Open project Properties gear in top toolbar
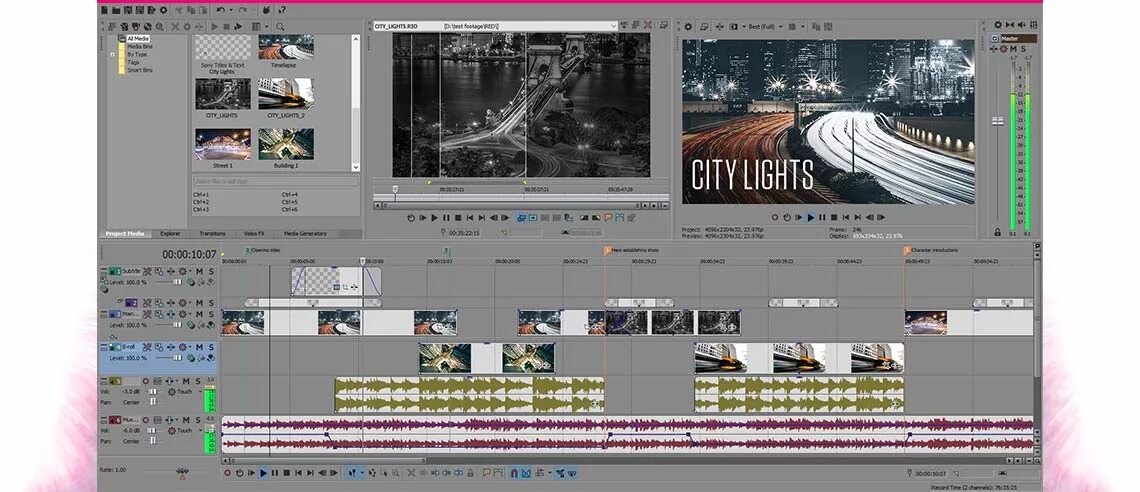Viewport: 1140px width, 492px height. [164, 10]
